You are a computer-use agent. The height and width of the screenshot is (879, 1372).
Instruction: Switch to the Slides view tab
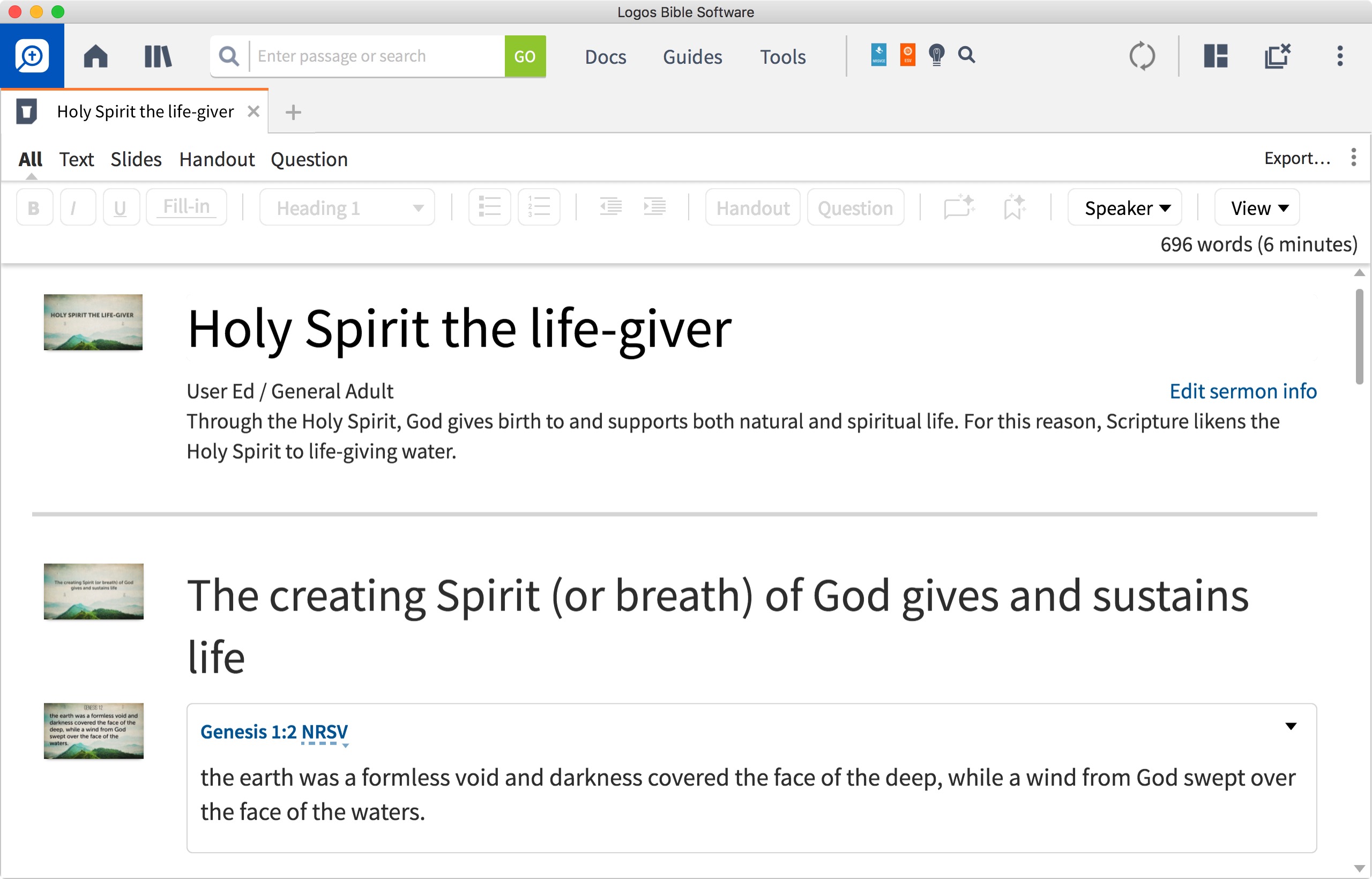click(136, 159)
